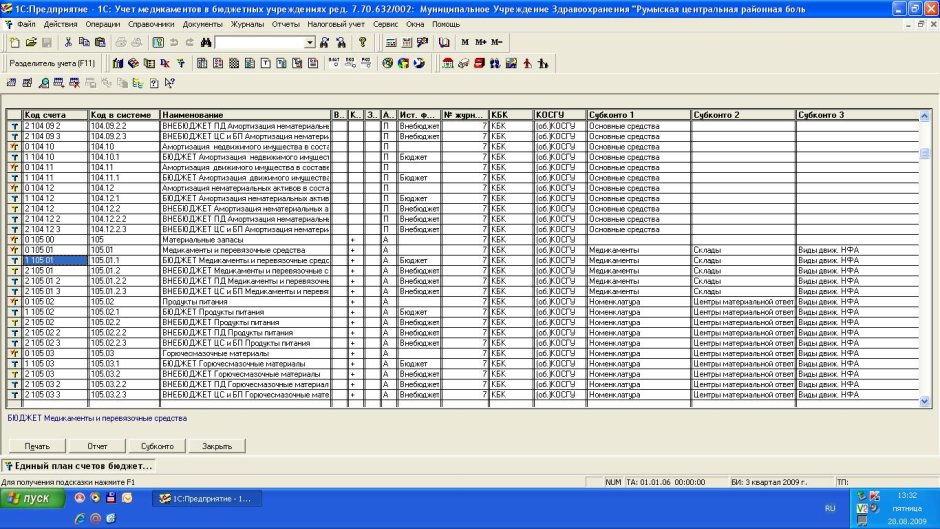Viewport: 940px width, 529px height.
Task: Click the Закрыть button
Action: [217, 446]
